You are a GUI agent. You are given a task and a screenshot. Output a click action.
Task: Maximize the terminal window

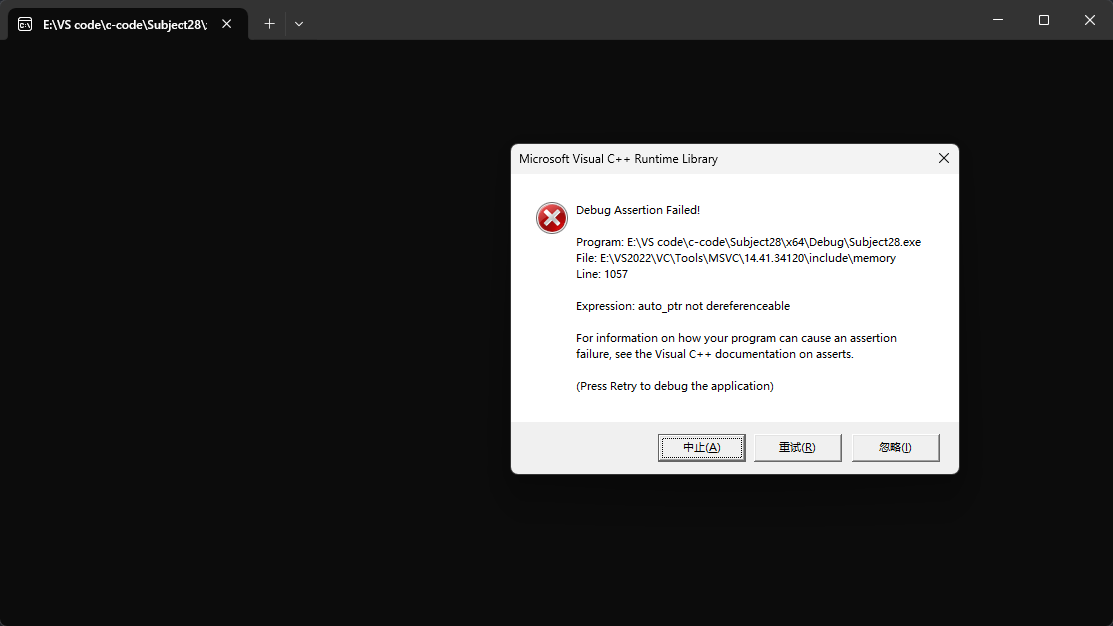(1043, 20)
